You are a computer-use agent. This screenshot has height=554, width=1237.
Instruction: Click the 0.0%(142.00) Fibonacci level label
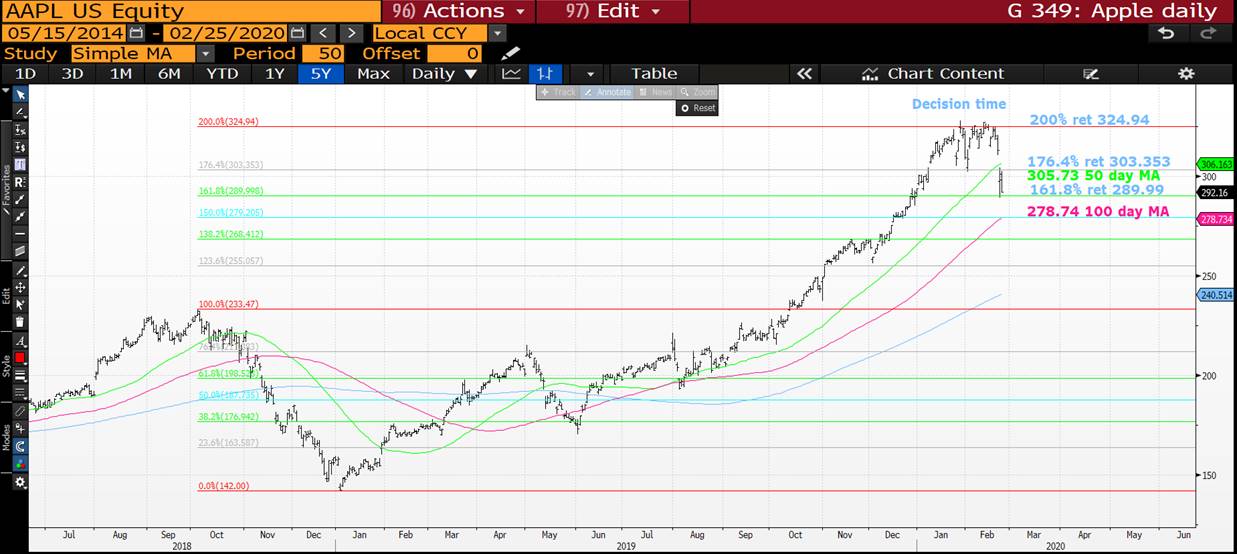coord(224,486)
